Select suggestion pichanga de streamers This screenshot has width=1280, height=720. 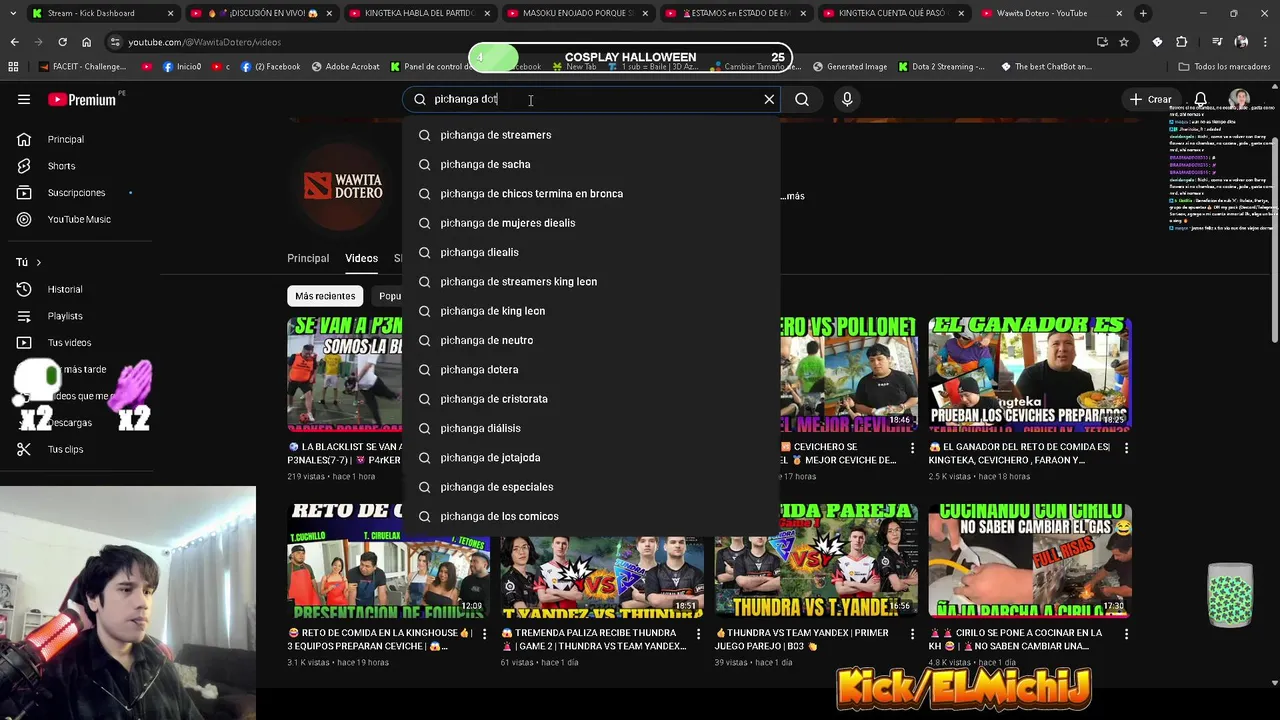pos(590,135)
